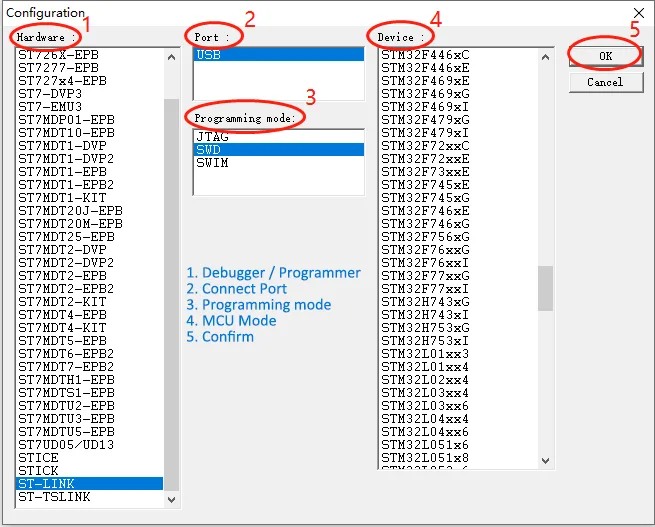
Task: Pick STM32F746xE from Device list
Action: 458,210
